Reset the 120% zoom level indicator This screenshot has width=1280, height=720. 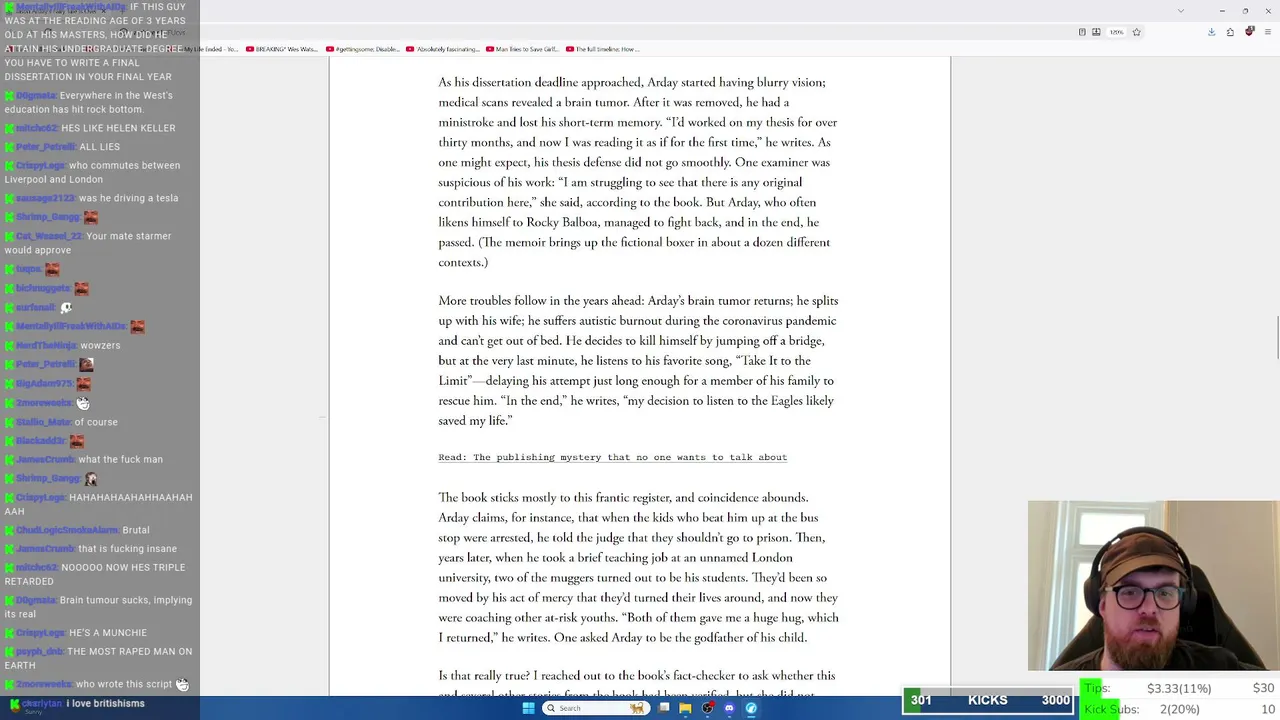[1116, 32]
